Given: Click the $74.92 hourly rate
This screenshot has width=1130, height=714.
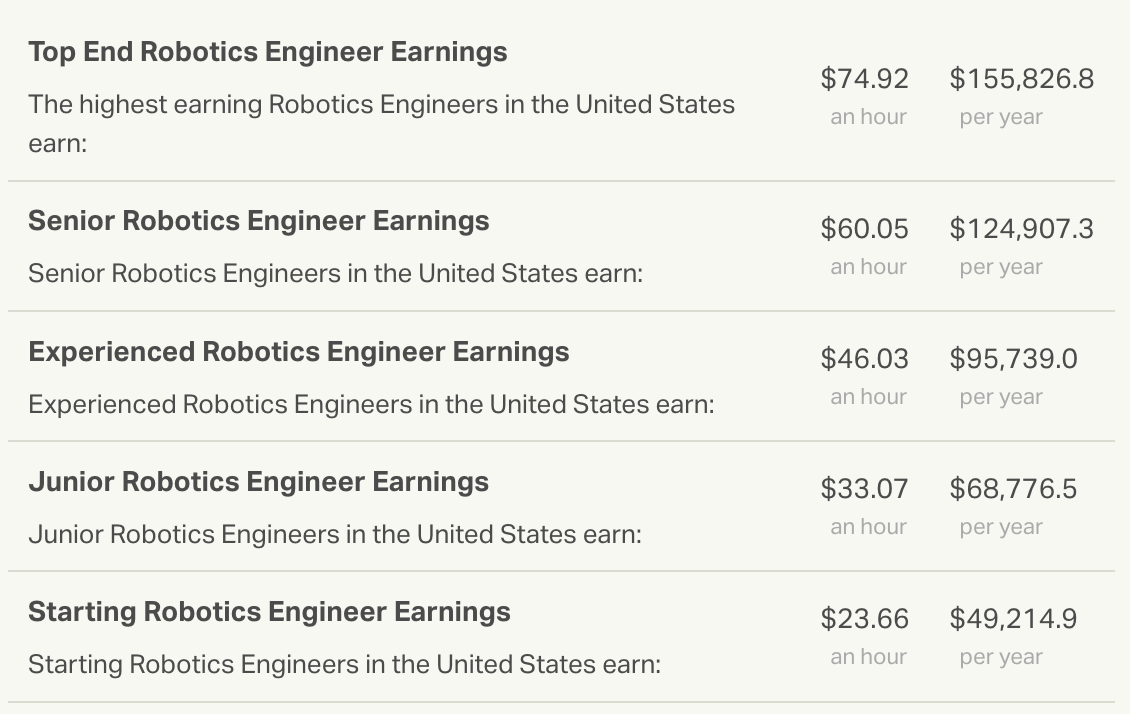Looking at the screenshot, I should pyautogui.click(x=864, y=79).
